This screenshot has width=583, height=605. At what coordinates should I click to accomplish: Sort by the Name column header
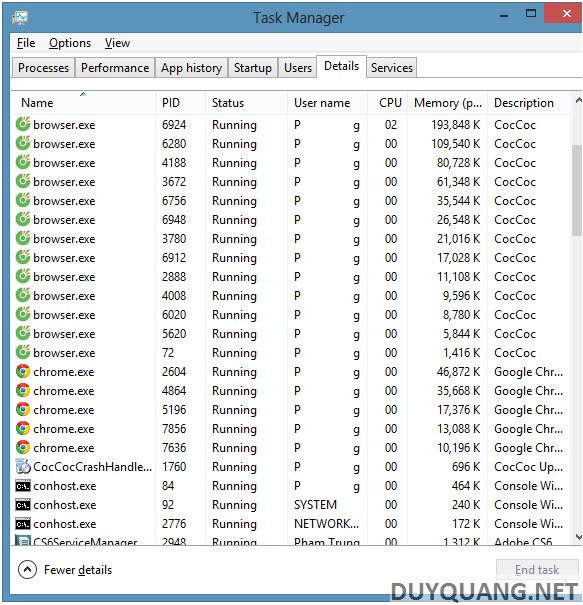click(x=83, y=103)
